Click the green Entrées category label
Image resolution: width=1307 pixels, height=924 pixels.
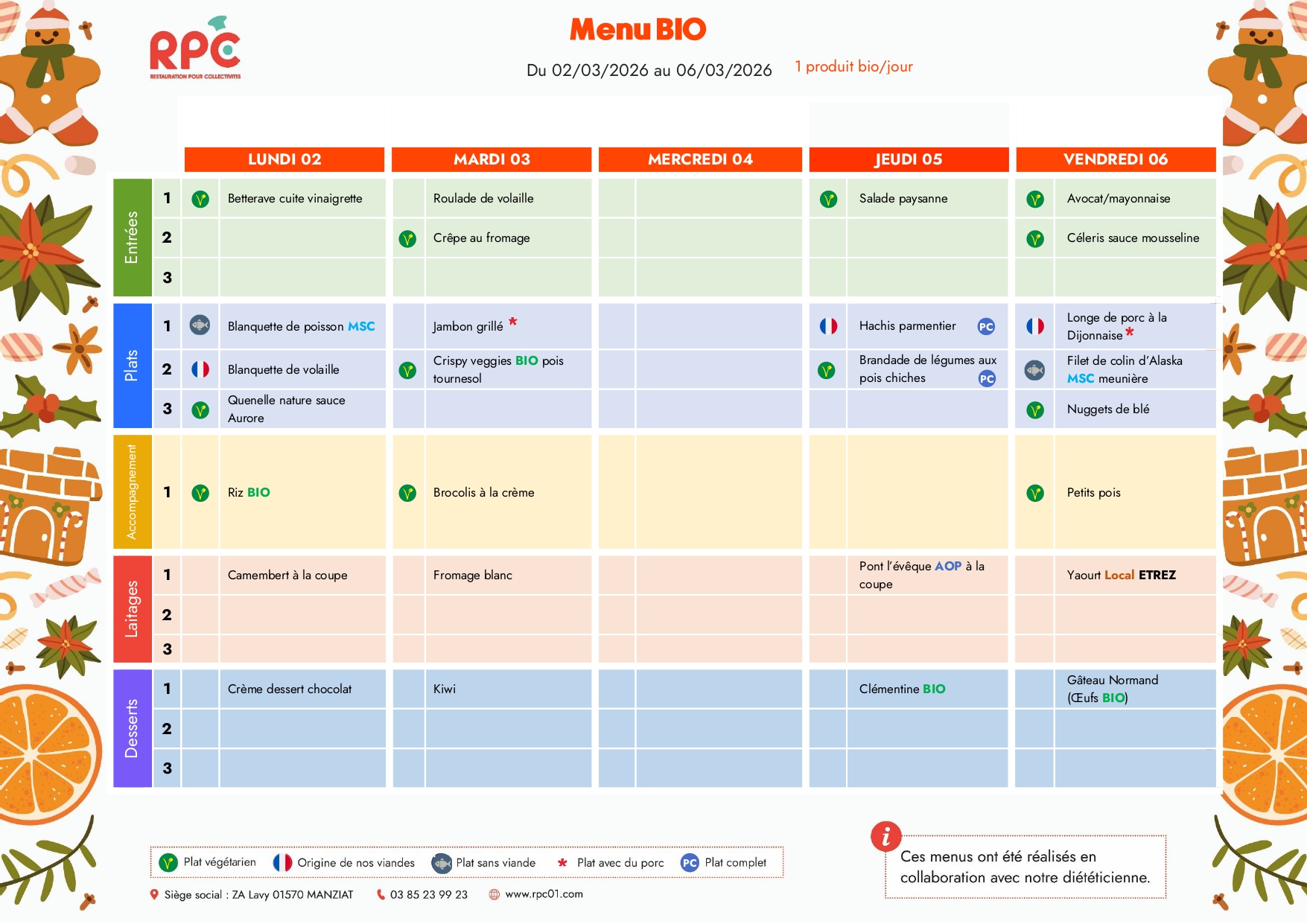coord(132,238)
